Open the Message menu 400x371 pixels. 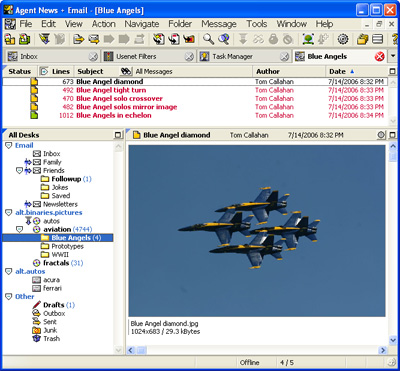[x=219, y=24]
